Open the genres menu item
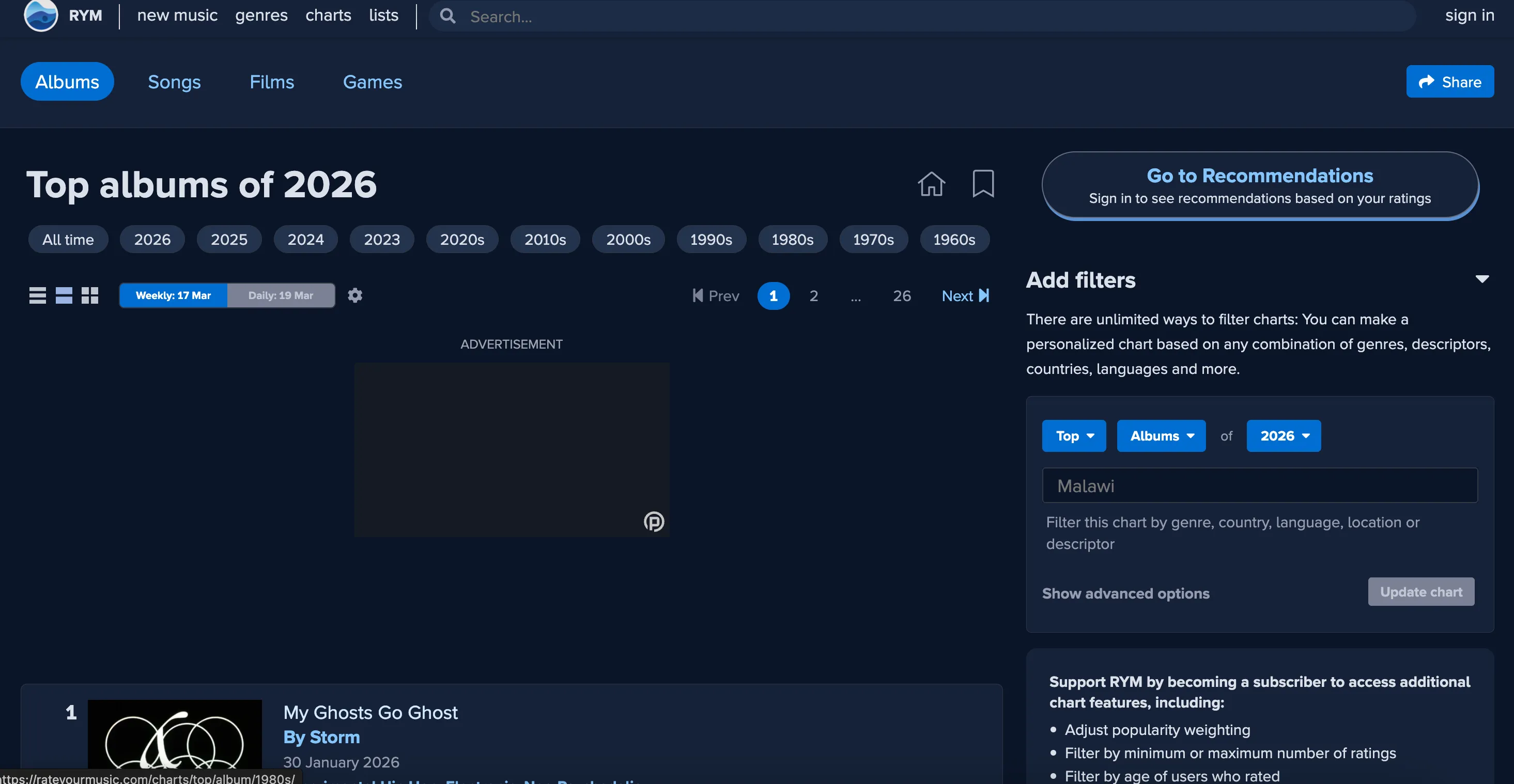Screen dimensions: 1514x784 (261, 16)
